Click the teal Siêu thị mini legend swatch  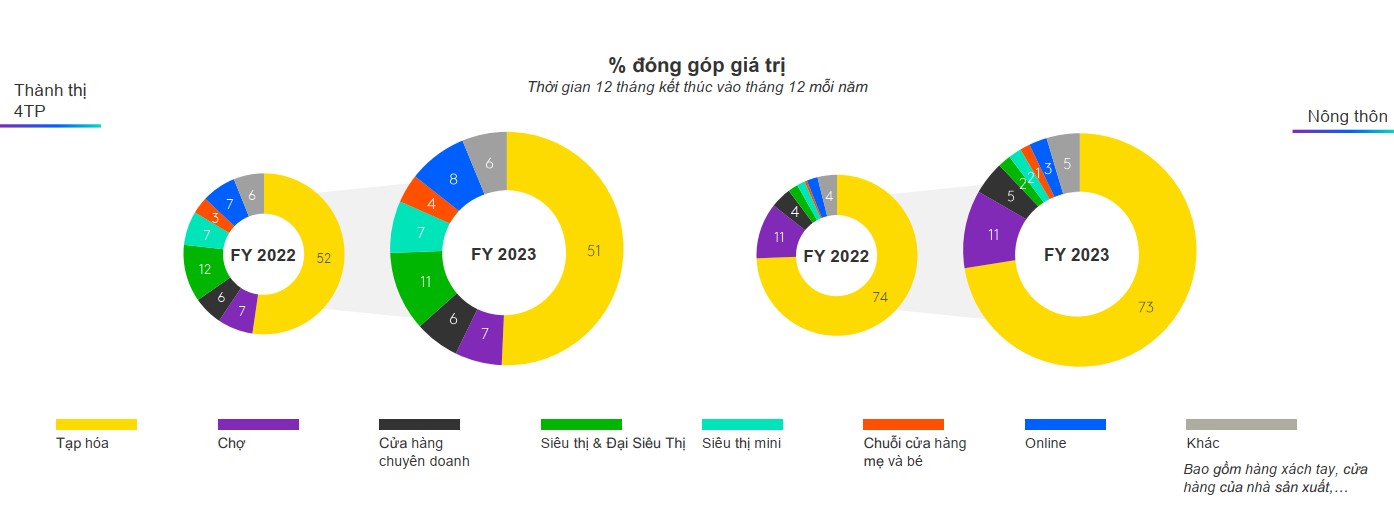tap(742, 425)
